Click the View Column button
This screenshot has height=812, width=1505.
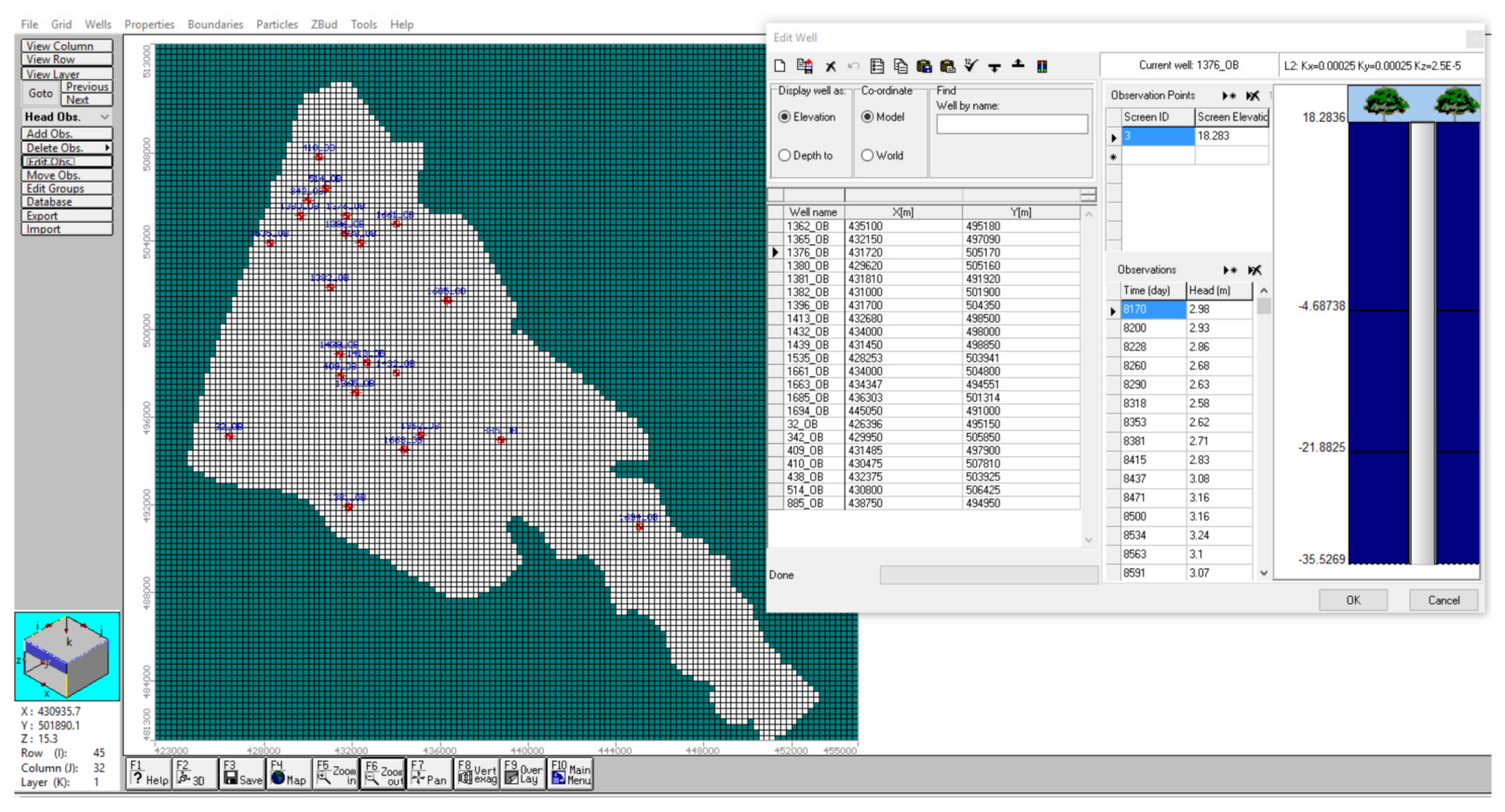[67, 46]
